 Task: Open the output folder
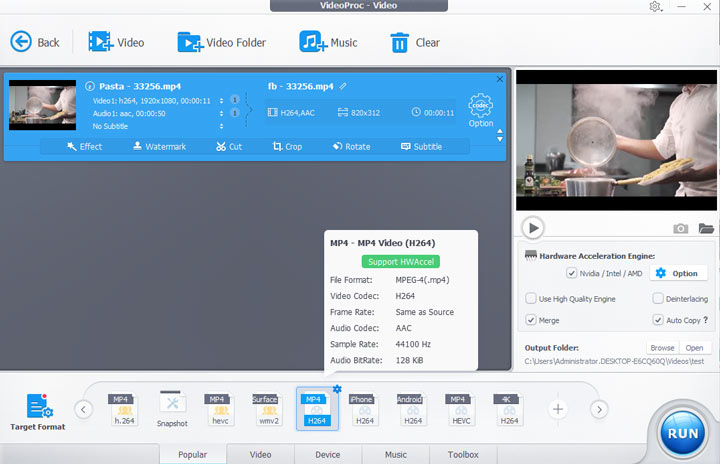tap(694, 348)
